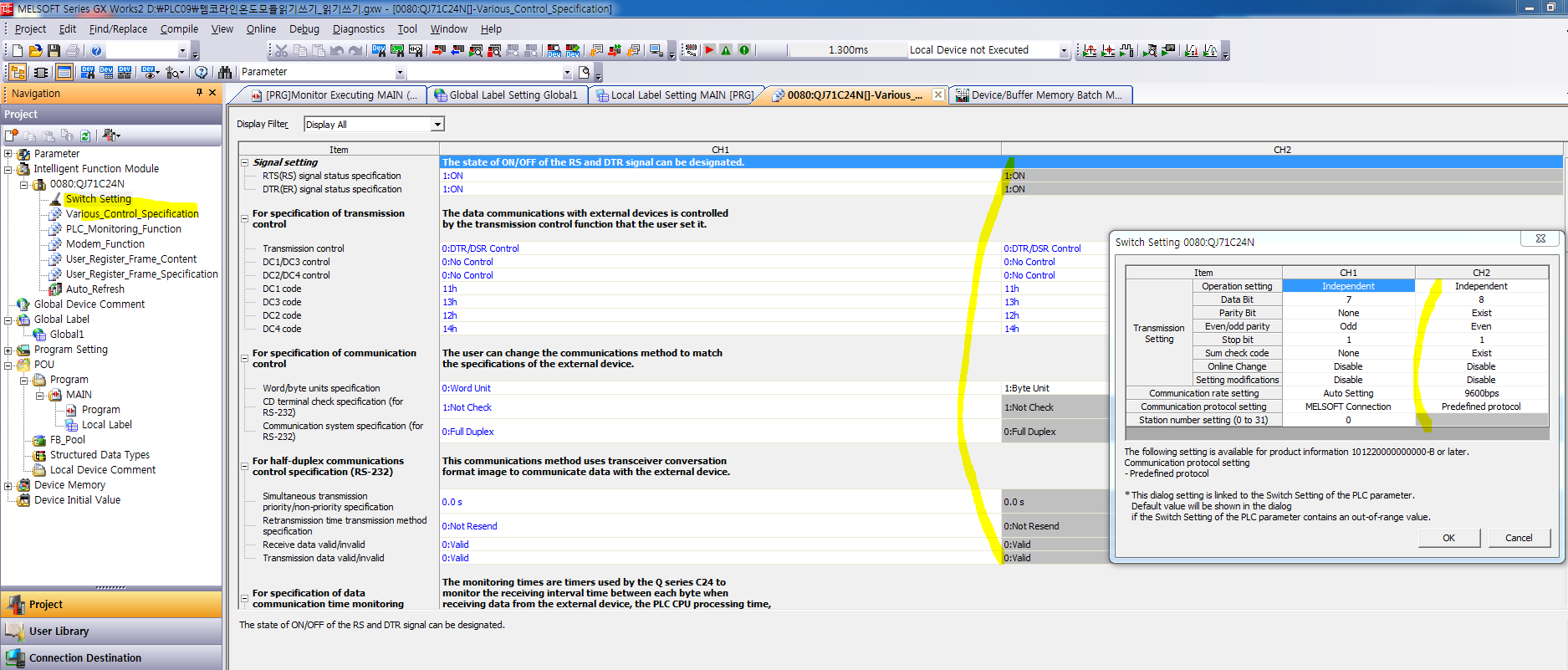
Task: Collapse the For specification of transmission control section
Action: coord(245,219)
